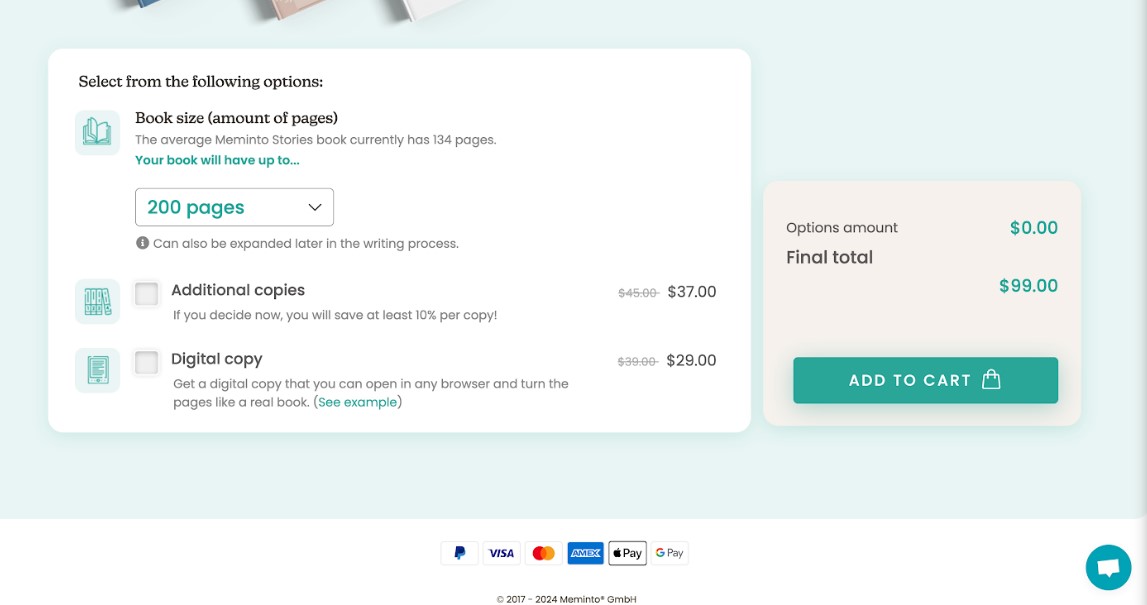Click the Amex payment icon
This screenshot has width=1147, height=605.
585,553
